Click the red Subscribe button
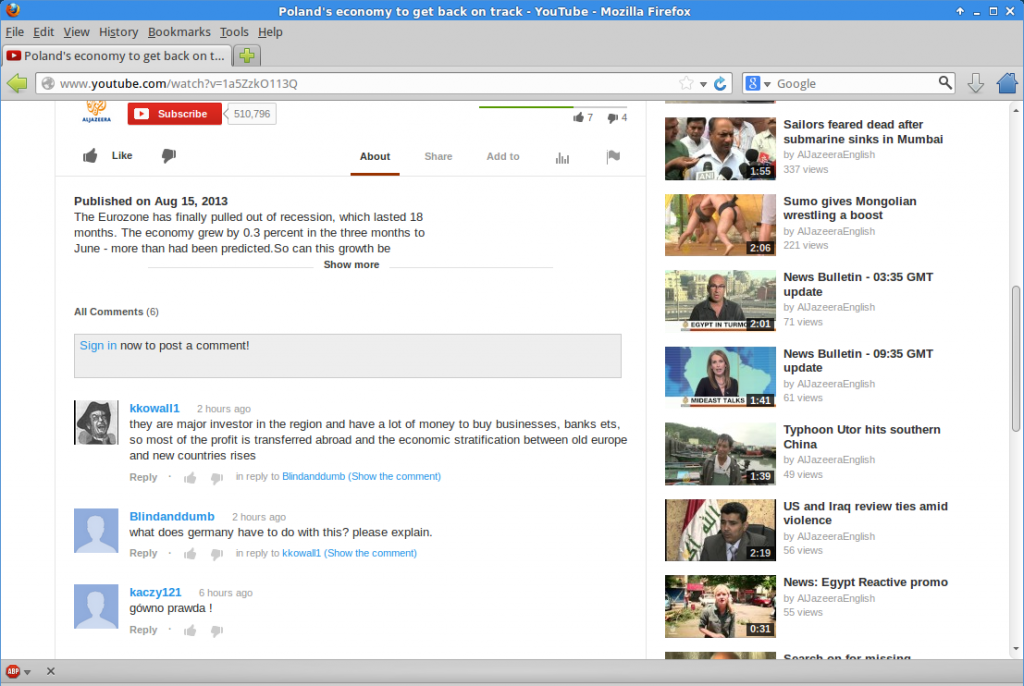Image resolution: width=1024 pixels, height=686 pixels. click(x=175, y=114)
